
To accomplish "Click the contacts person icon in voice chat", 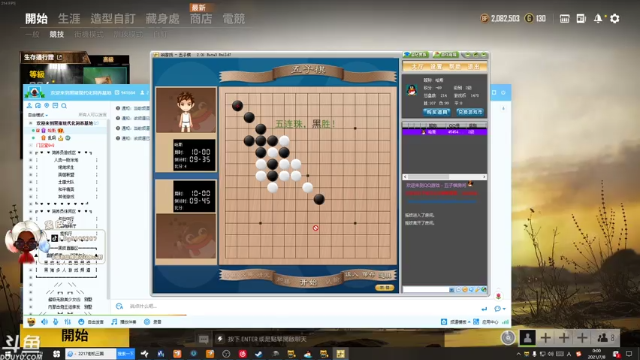I will click(29, 106).
